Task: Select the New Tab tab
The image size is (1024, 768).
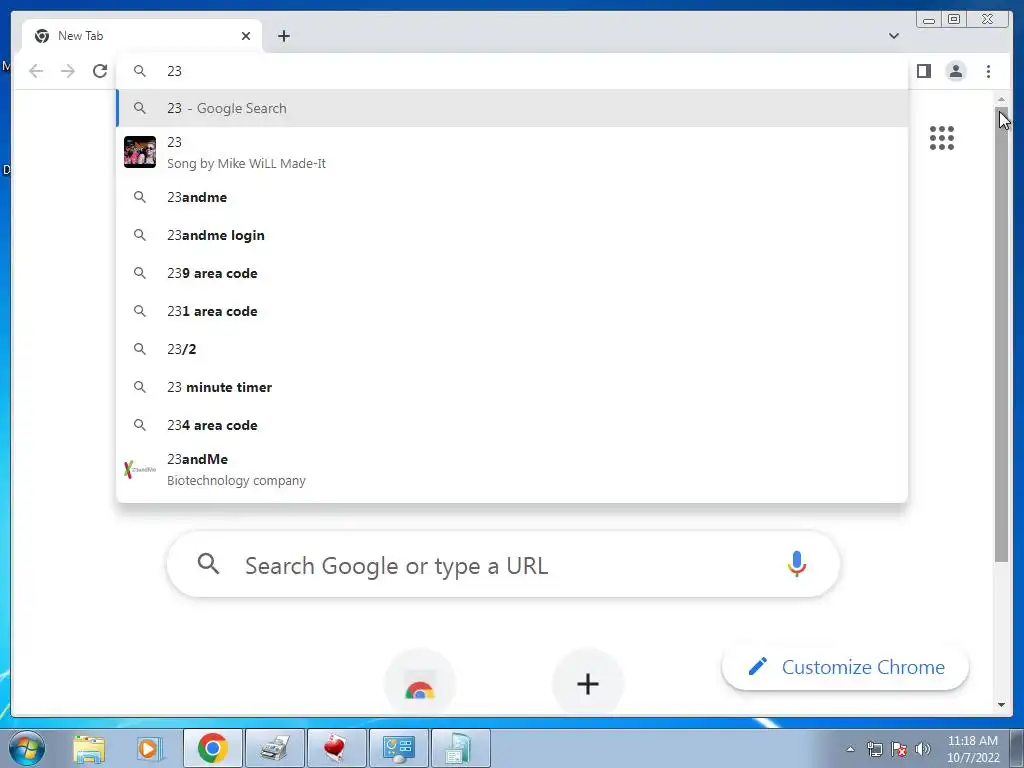Action: coord(142,36)
